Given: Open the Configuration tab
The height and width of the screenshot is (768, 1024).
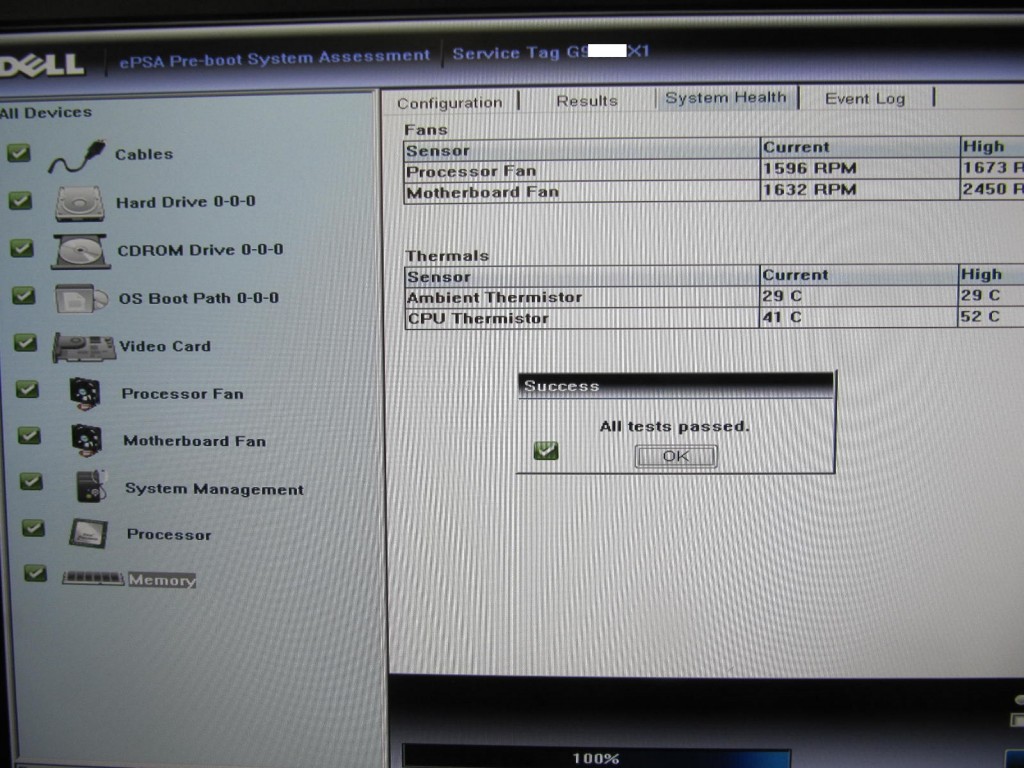Looking at the screenshot, I should click(x=450, y=103).
